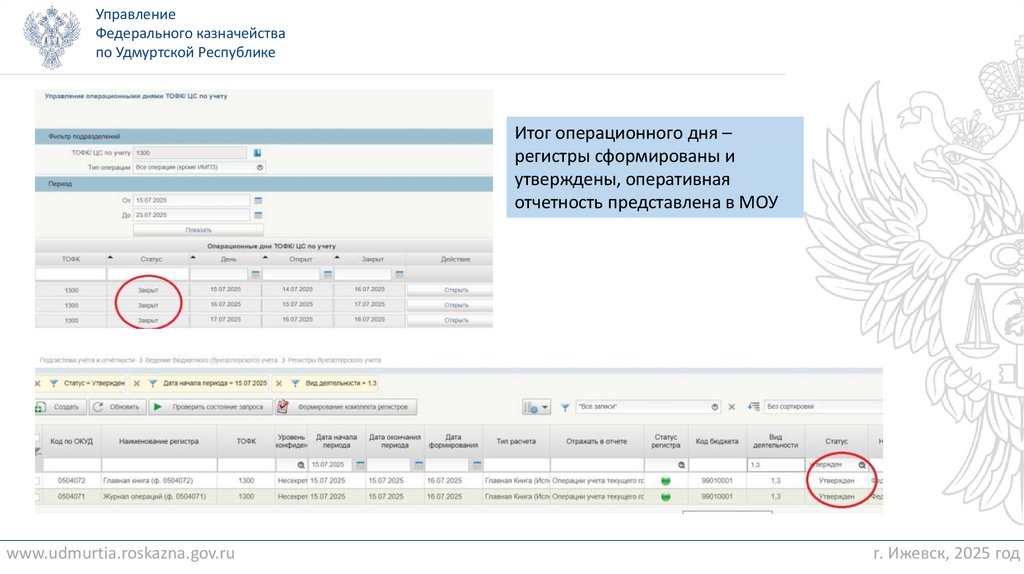This screenshot has height=574, width=1024.
Task: Open the Без сортировки sorting dropdown
Action: click(823, 406)
